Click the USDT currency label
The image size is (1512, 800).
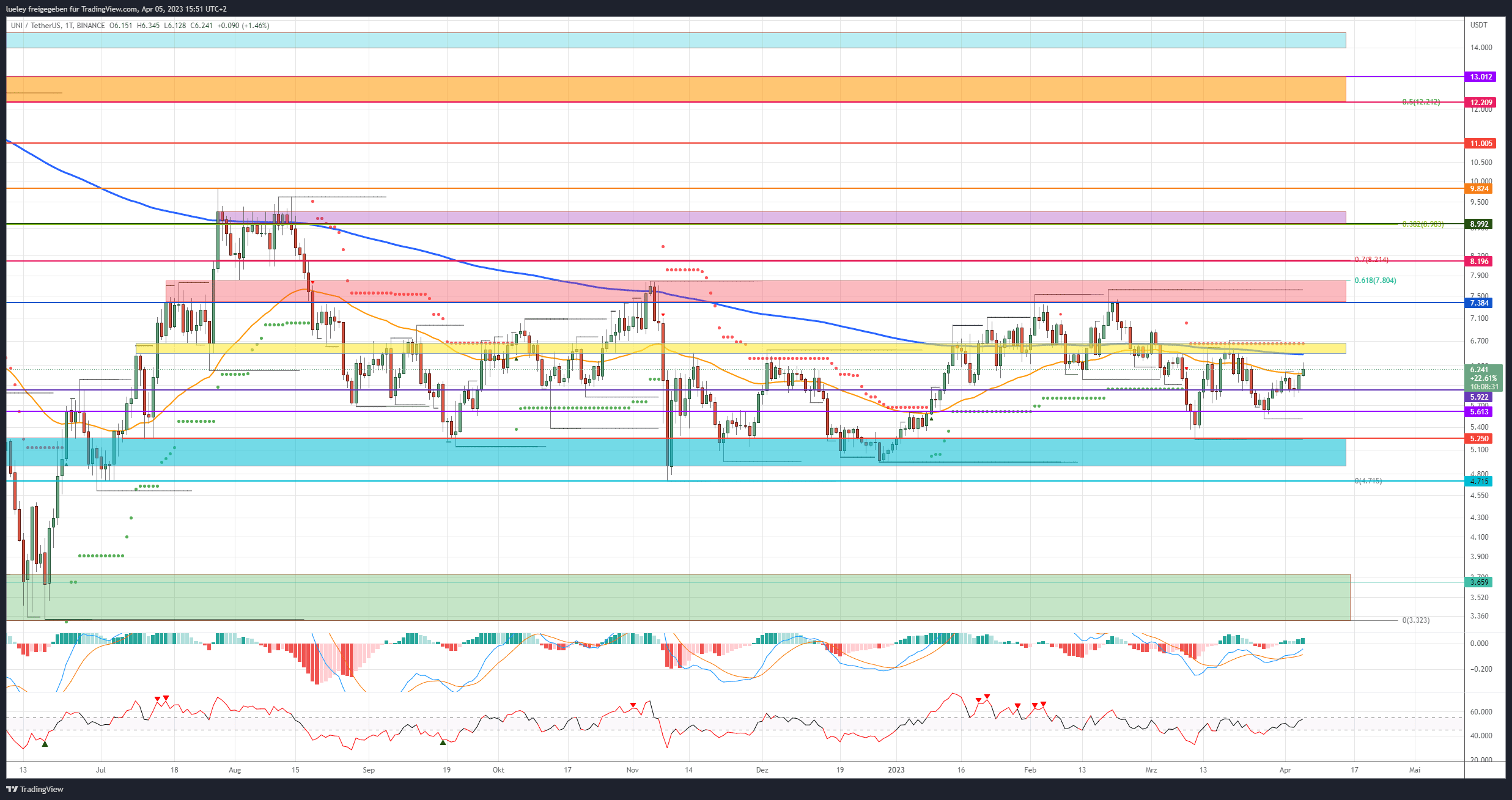1478,25
